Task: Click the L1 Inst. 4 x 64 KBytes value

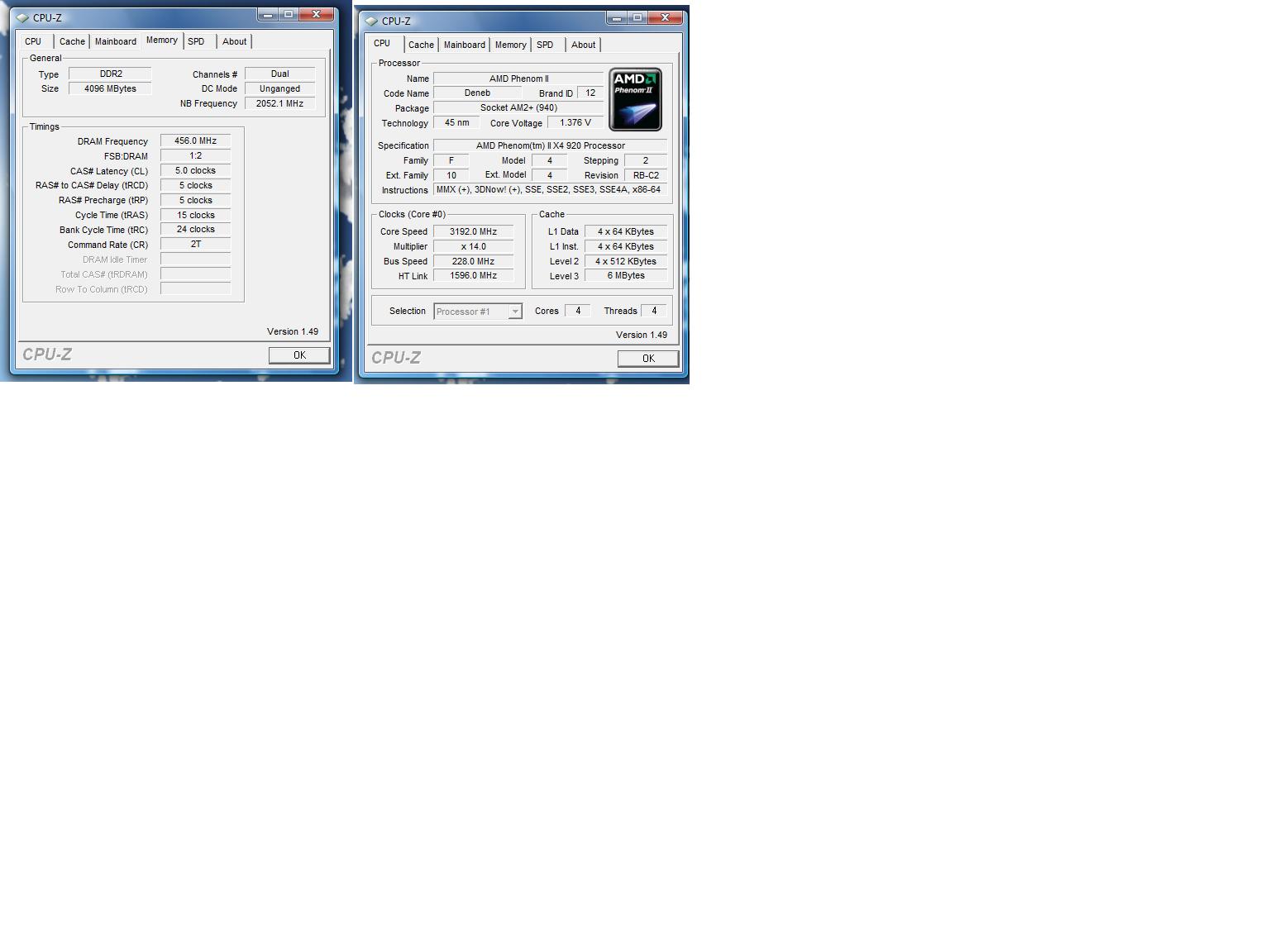Action: click(626, 246)
